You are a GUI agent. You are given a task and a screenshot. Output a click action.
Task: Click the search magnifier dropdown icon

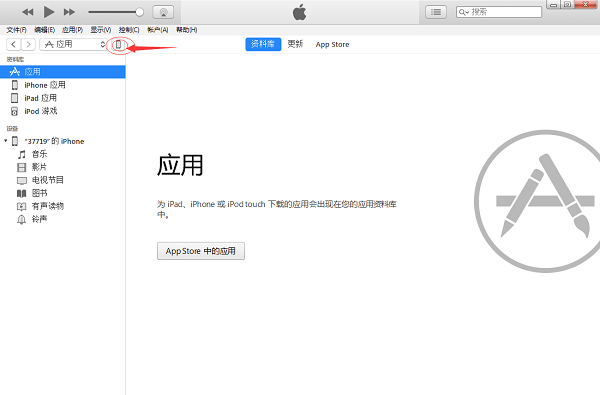point(464,12)
